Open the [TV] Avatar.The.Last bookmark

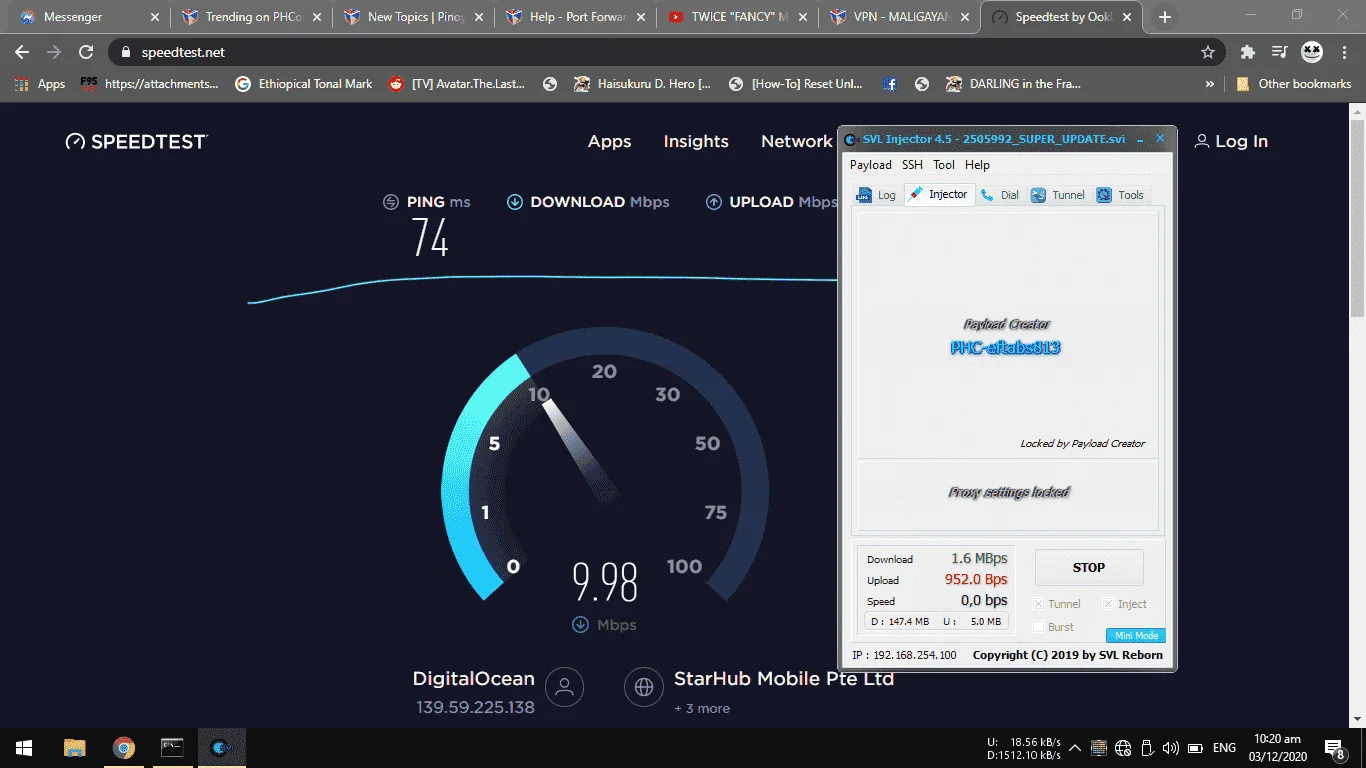(457, 84)
